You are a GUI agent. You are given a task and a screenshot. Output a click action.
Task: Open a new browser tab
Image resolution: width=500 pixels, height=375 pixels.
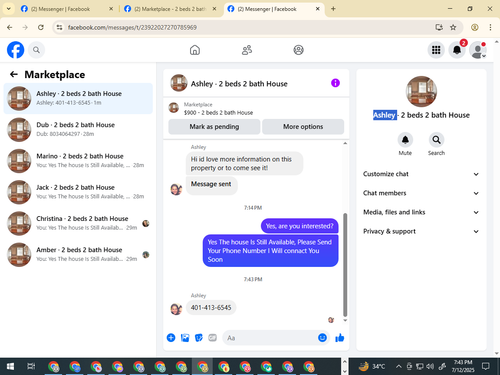coord(333,9)
